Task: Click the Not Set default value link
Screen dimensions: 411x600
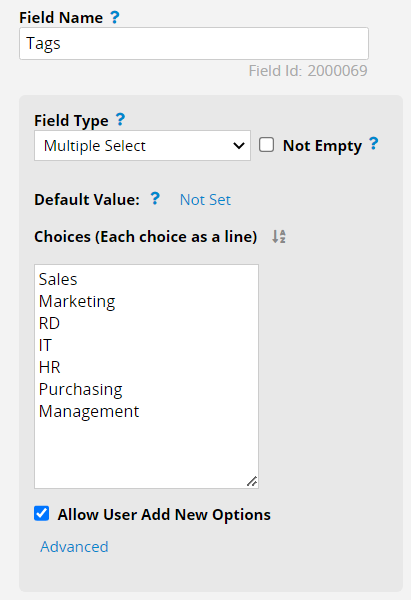Action: (x=205, y=200)
